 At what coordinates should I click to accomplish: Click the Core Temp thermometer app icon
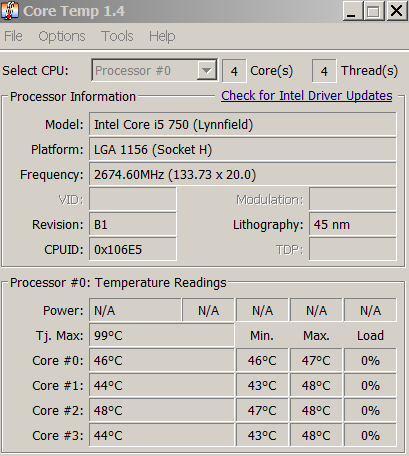[10, 11]
